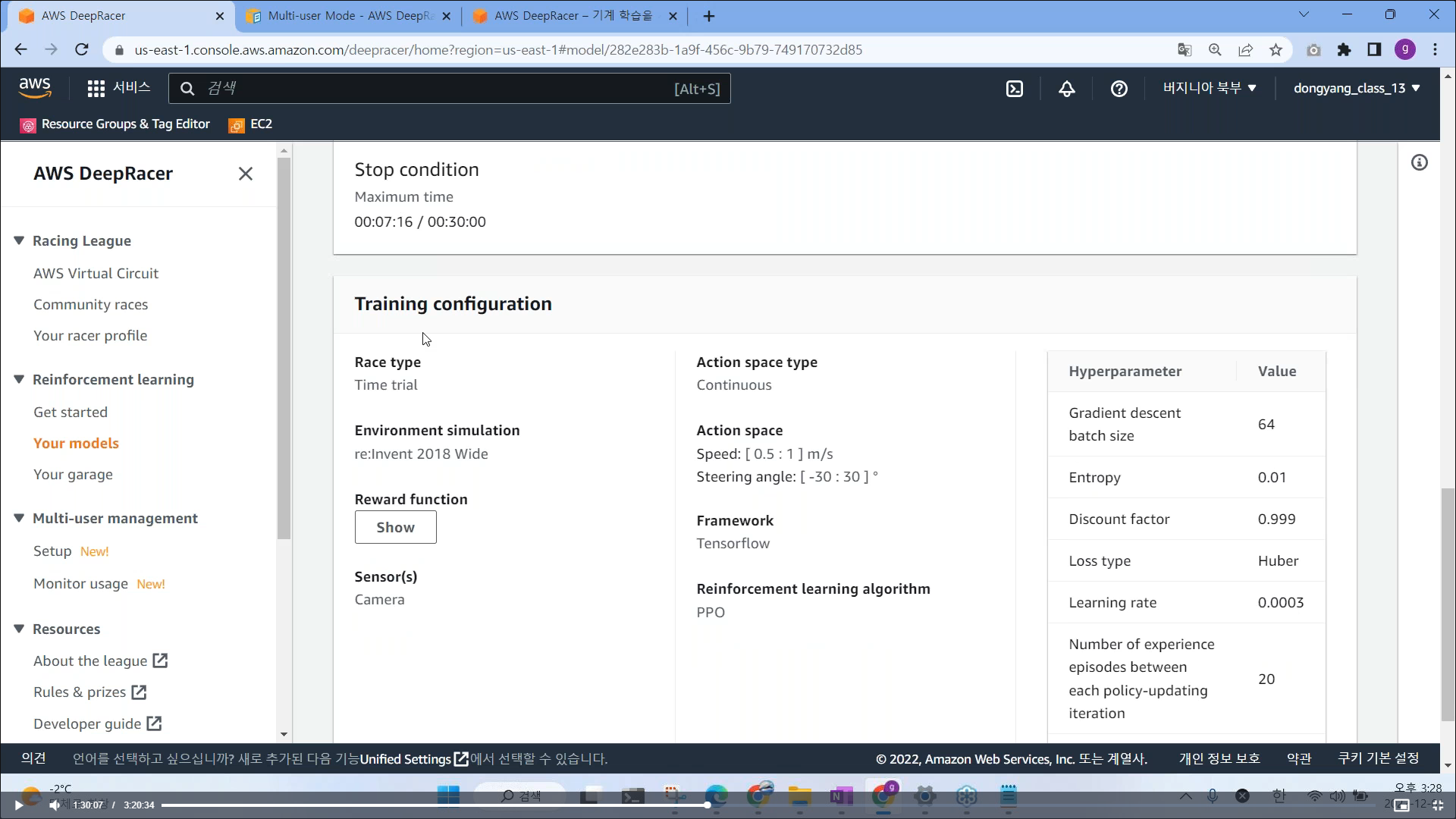Open the AWS services grid menu
This screenshot has width=1456, height=819.
point(96,89)
